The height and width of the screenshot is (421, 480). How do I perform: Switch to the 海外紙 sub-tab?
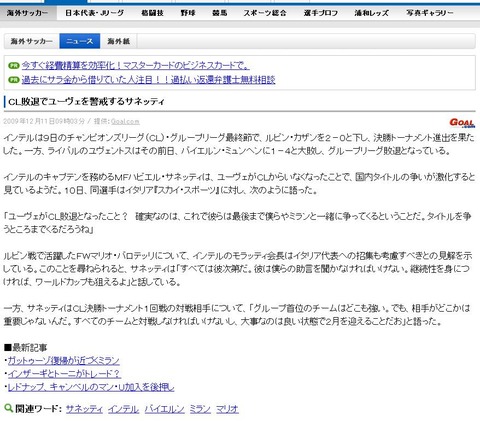(x=118, y=41)
